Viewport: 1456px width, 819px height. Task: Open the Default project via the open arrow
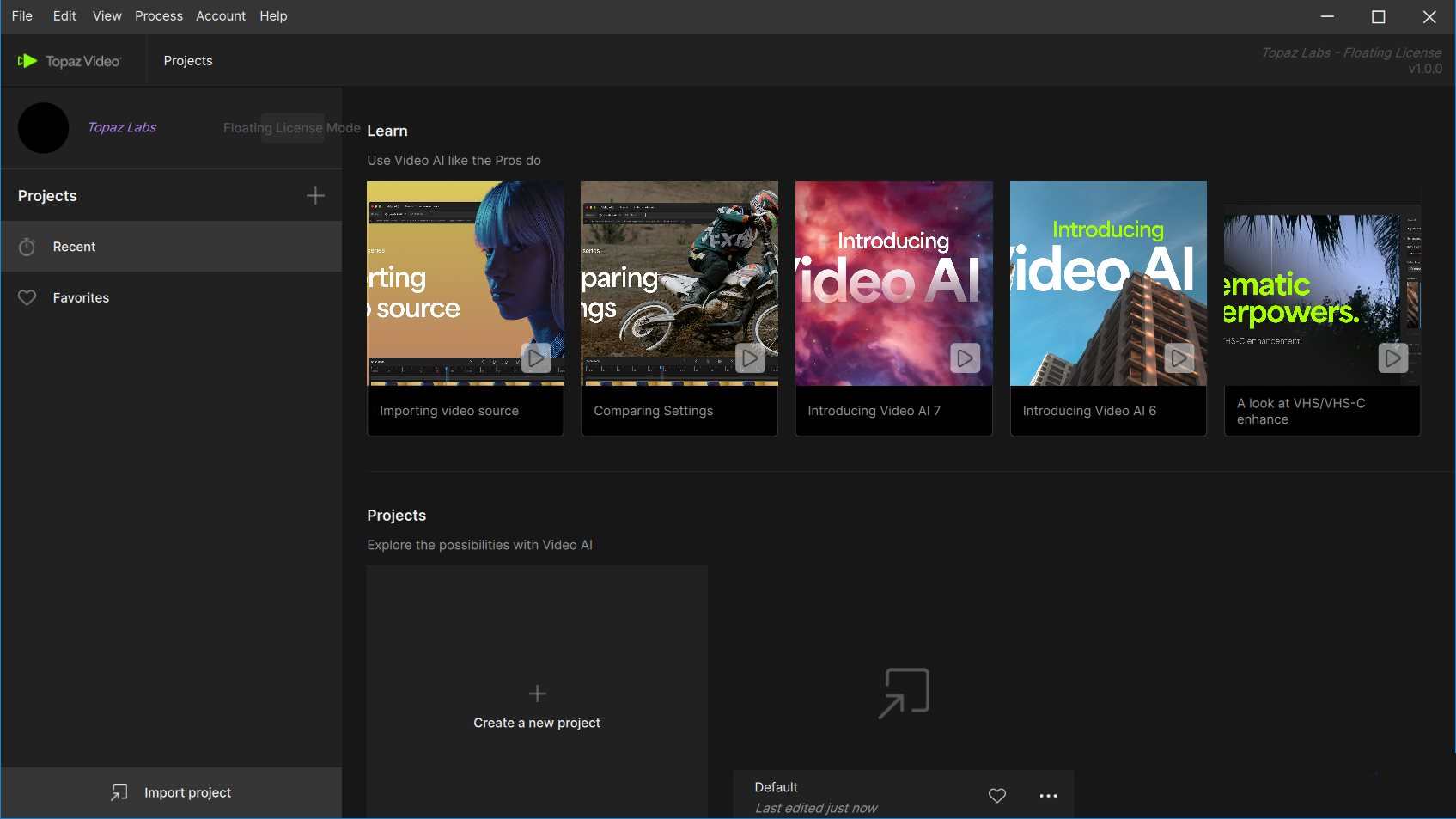[903, 693]
